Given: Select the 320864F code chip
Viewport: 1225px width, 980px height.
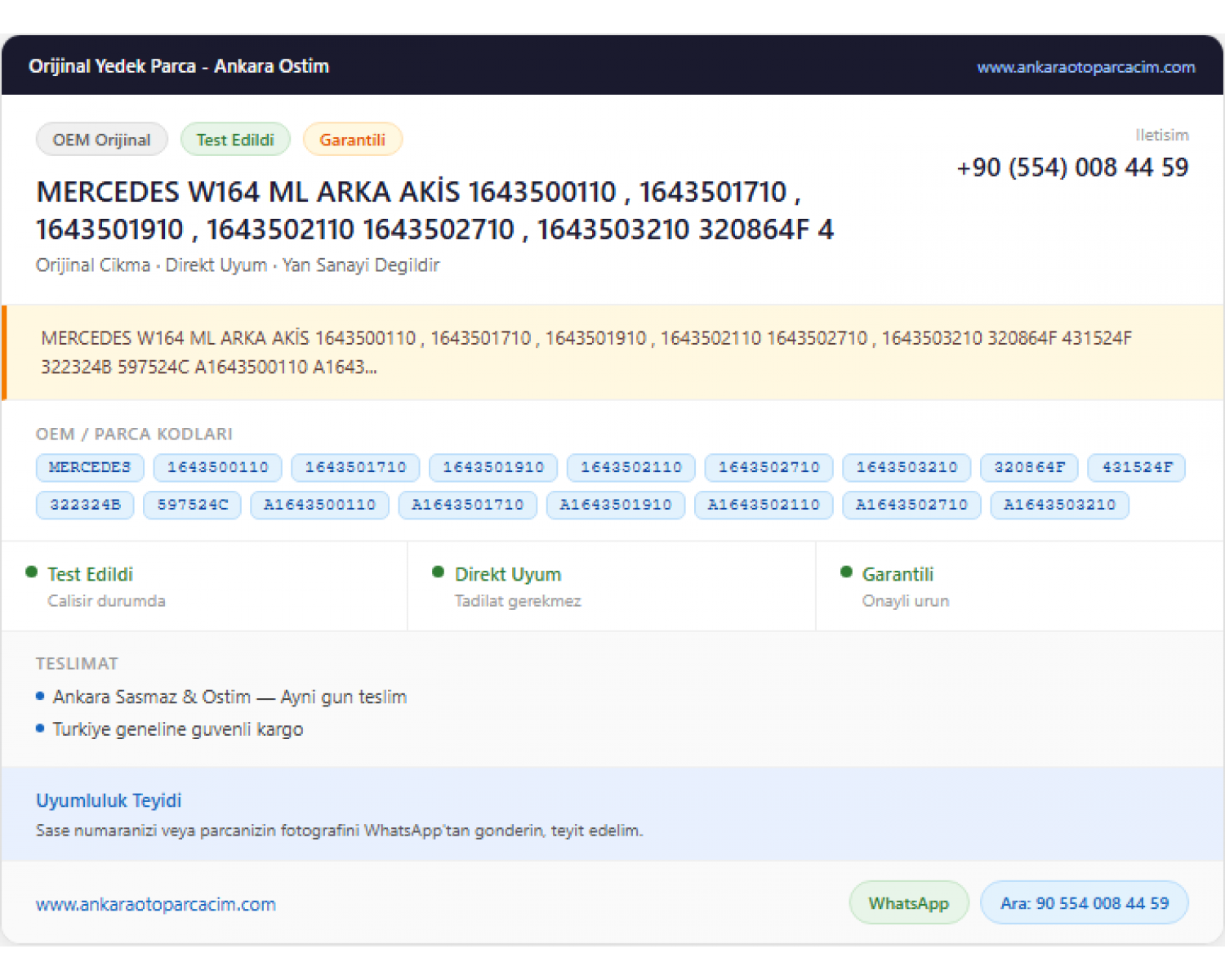Looking at the screenshot, I should pyautogui.click(x=1029, y=467).
